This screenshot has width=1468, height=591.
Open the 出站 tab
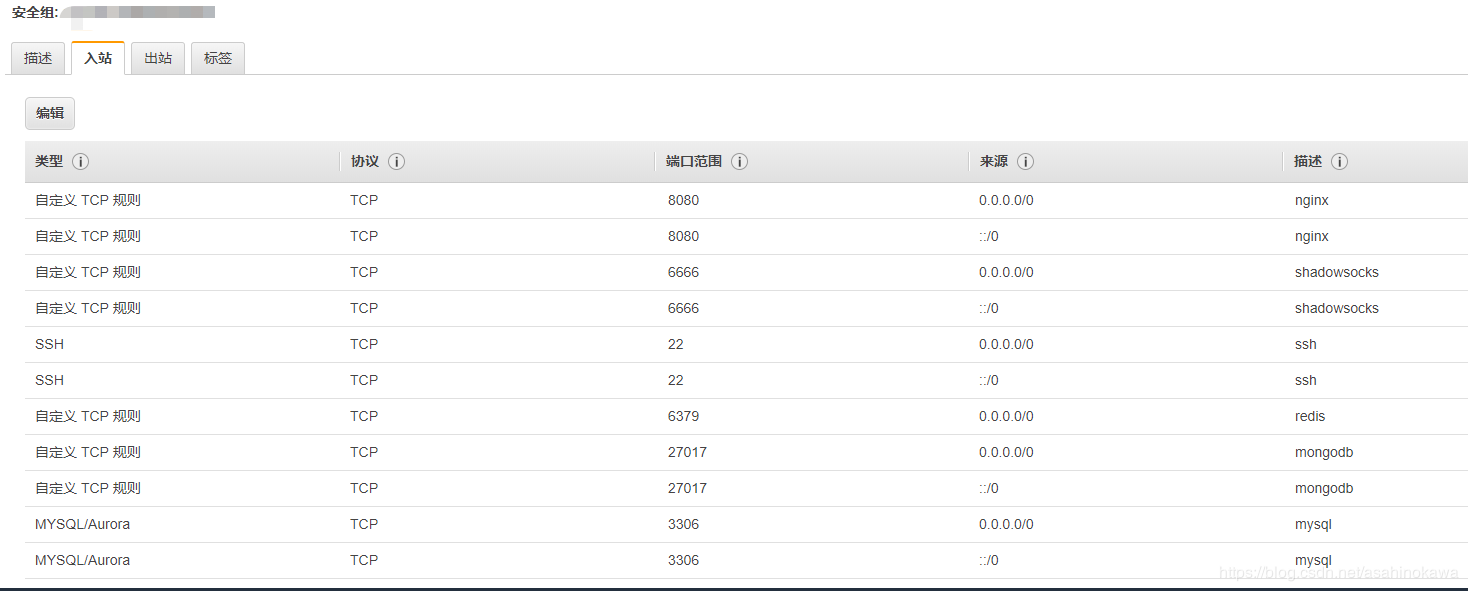coord(158,58)
